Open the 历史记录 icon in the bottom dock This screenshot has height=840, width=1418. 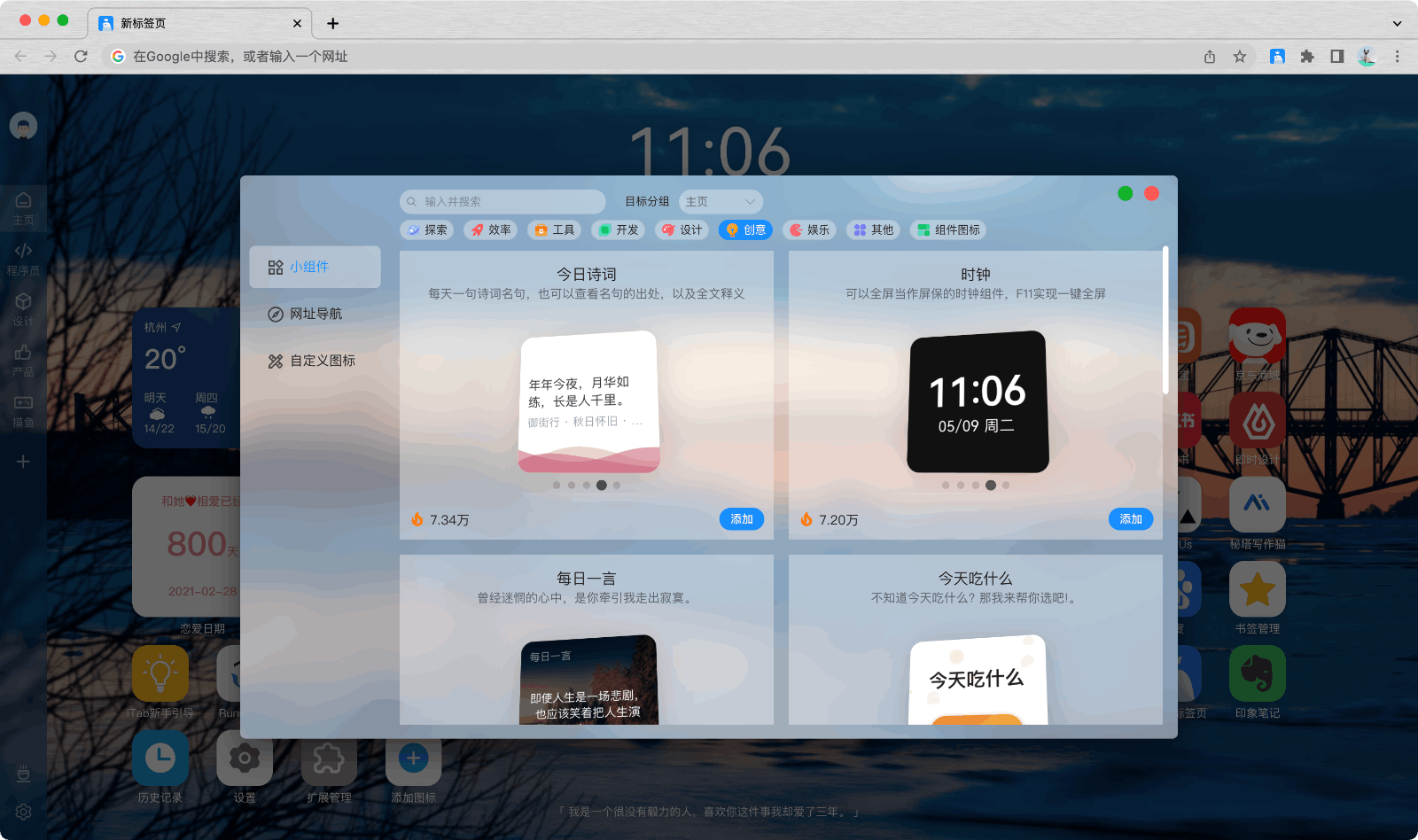point(160,758)
